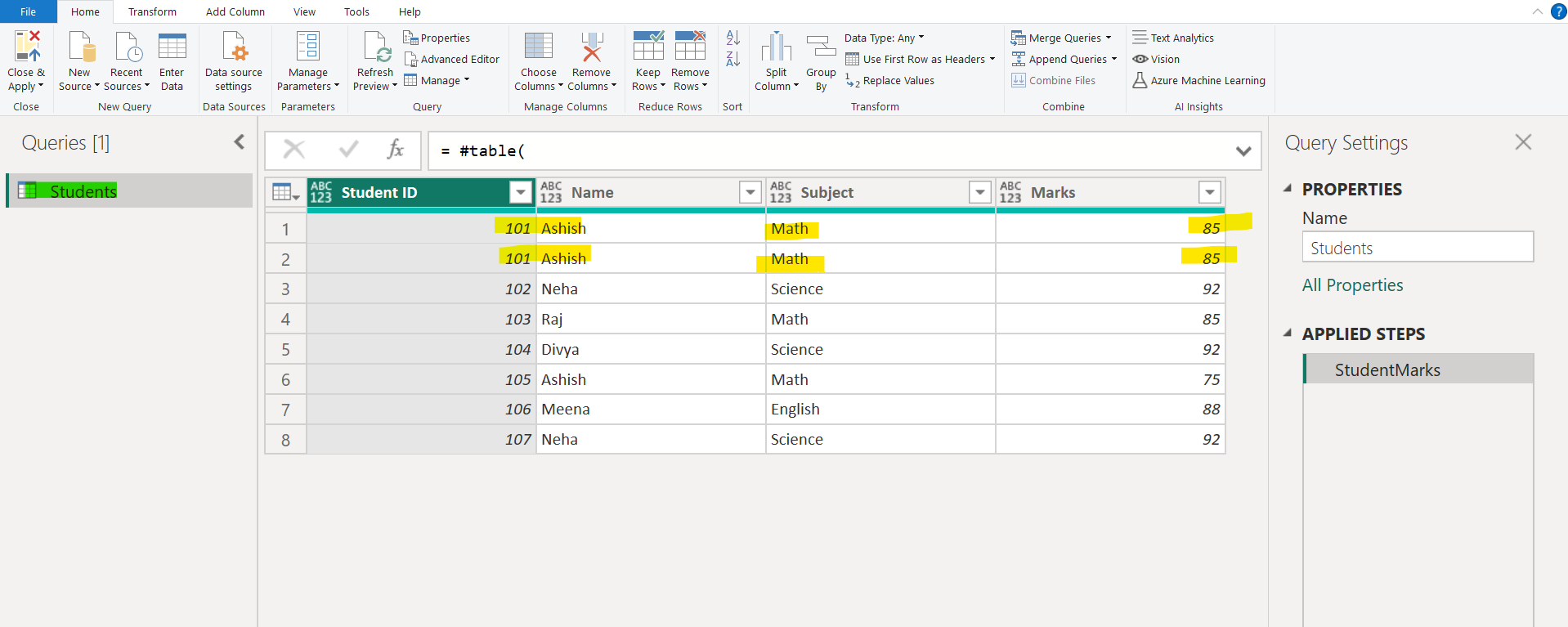
Task: Sort ascending with the A-Z icon
Action: pos(733,38)
